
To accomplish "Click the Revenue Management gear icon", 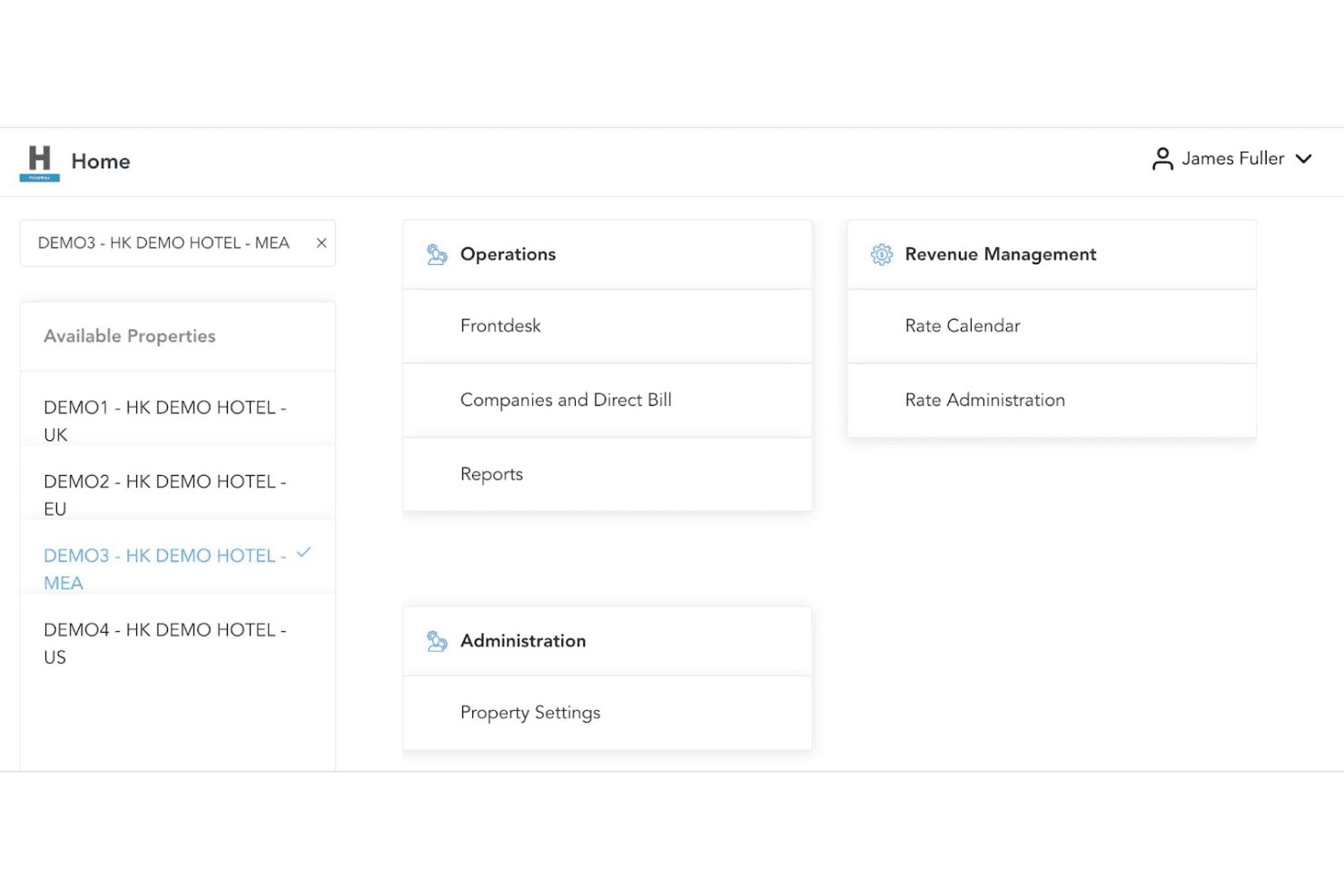I will click(881, 255).
